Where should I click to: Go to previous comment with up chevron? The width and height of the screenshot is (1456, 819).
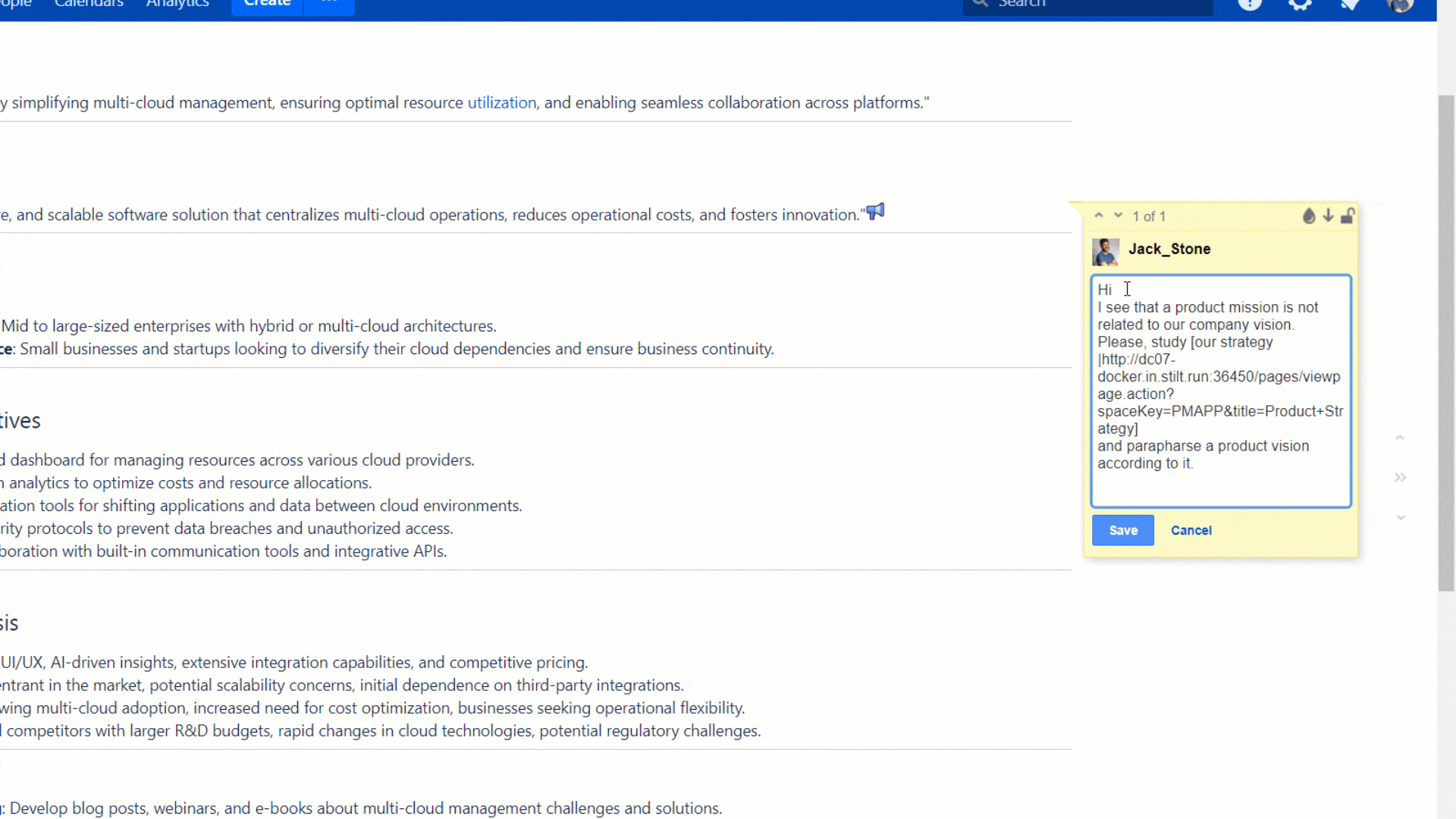tap(1099, 216)
